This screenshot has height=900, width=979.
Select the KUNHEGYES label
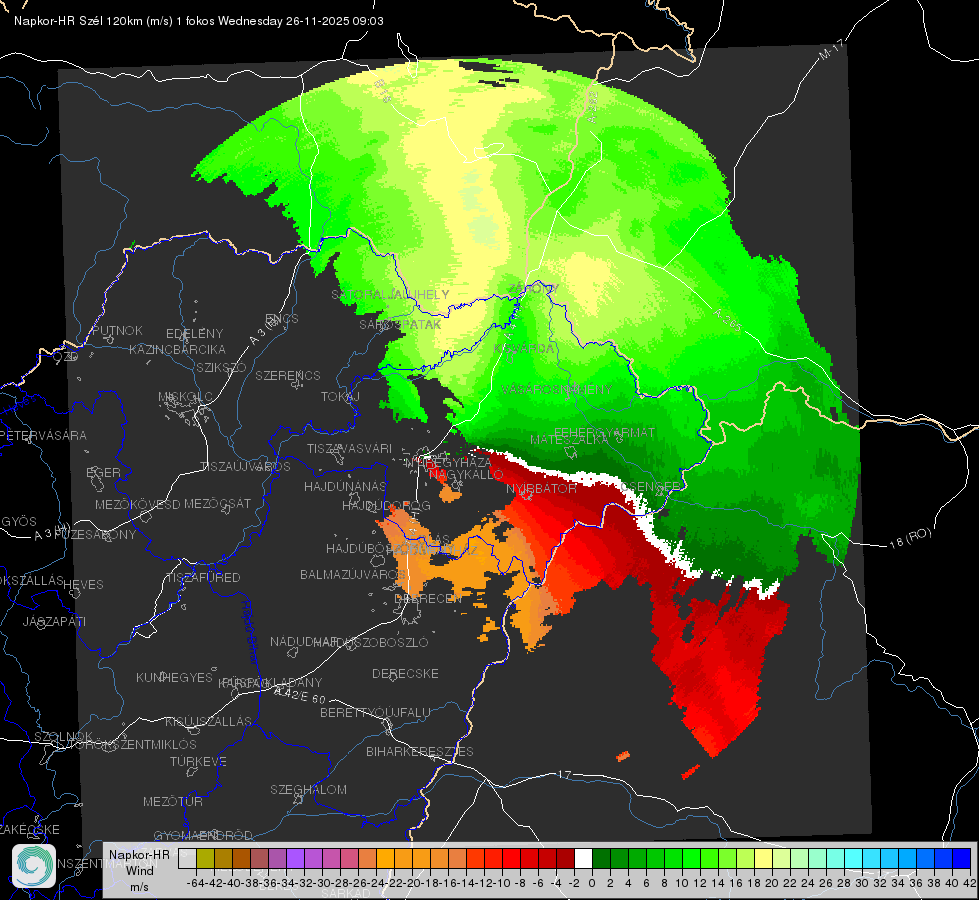pyautogui.click(x=174, y=677)
